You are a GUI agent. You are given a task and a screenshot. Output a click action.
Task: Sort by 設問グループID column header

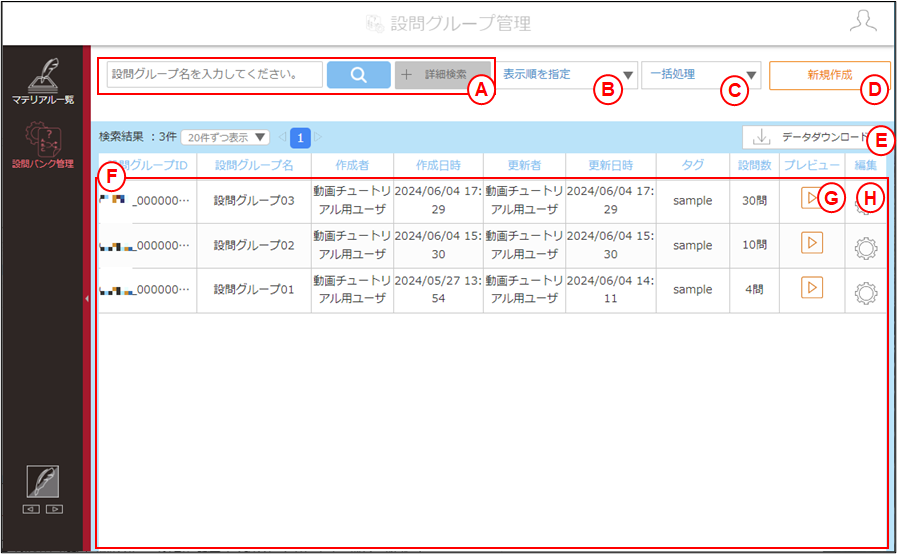tap(148, 165)
